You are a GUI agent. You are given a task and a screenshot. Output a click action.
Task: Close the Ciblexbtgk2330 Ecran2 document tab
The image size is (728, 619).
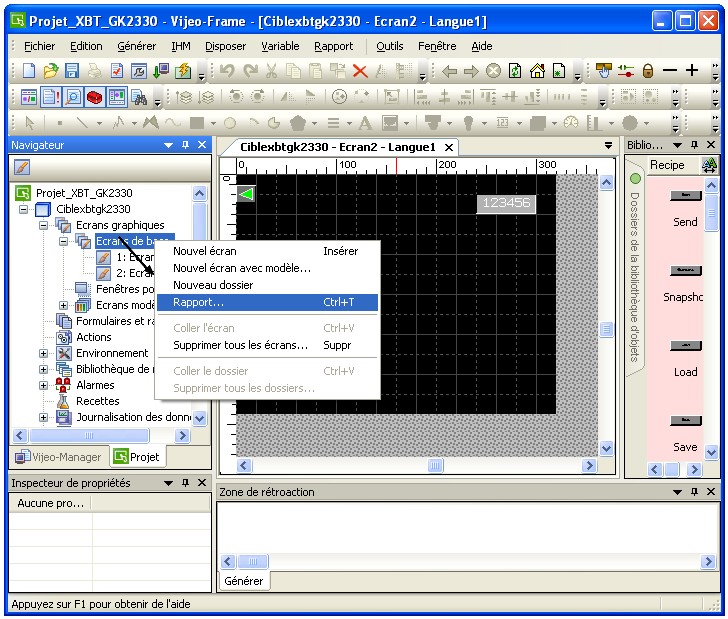click(448, 148)
